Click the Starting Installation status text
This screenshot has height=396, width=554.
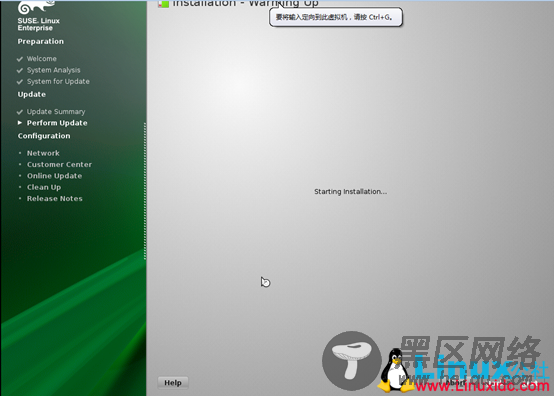[350, 191]
